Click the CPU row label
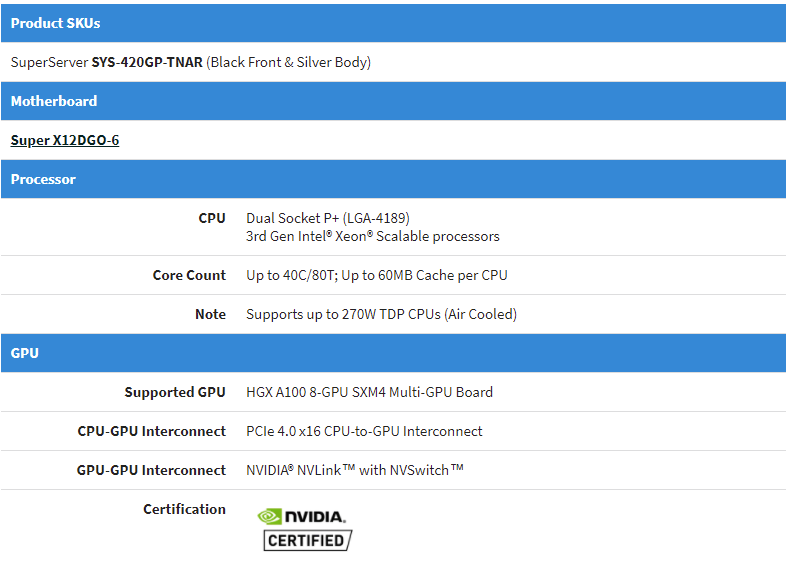This screenshot has width=787, height=568. pos(212,218)
